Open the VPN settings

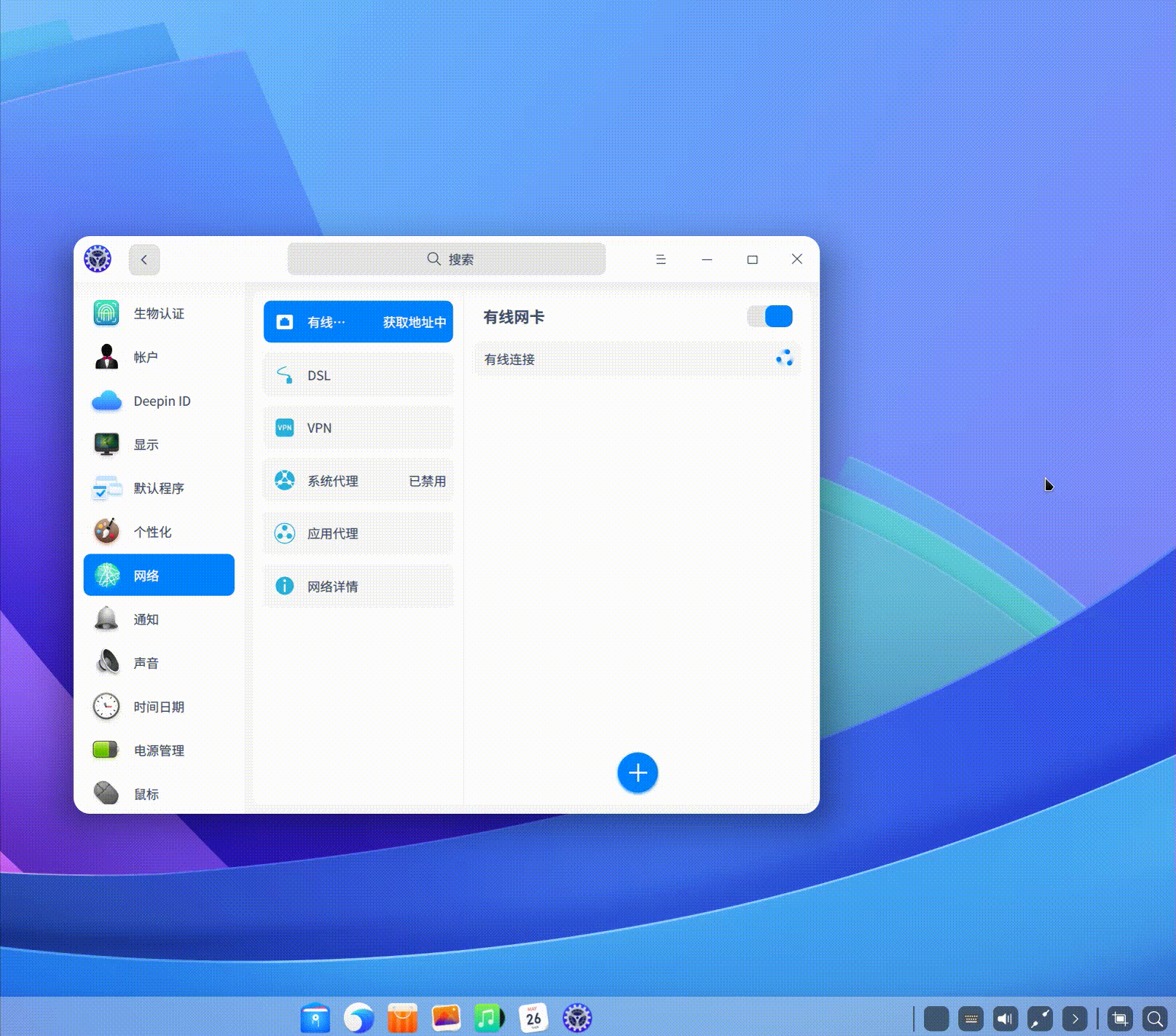click(358, 428)
